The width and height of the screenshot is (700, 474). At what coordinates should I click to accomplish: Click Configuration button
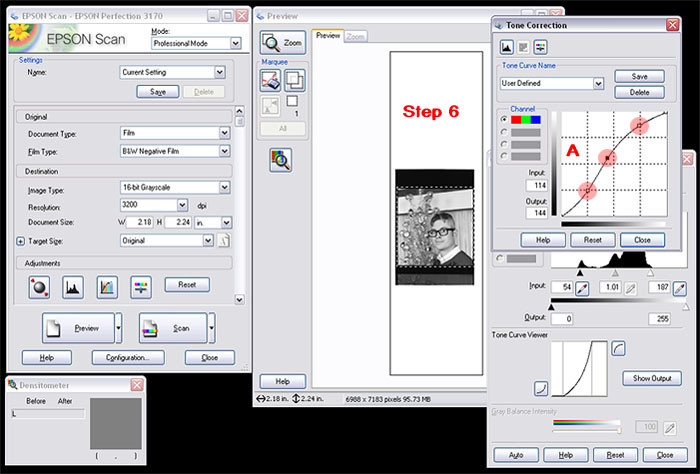pyautogui.click(x=128, y=358)
